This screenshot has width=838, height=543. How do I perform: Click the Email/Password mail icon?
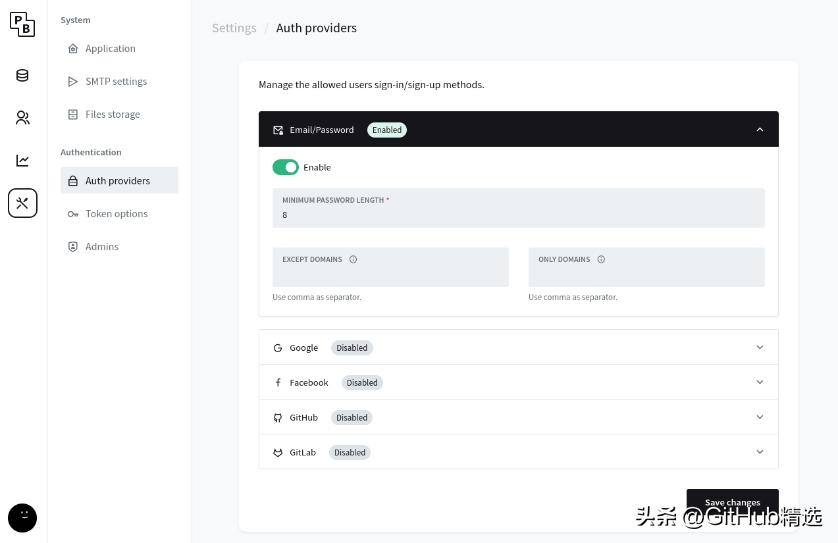278,130
